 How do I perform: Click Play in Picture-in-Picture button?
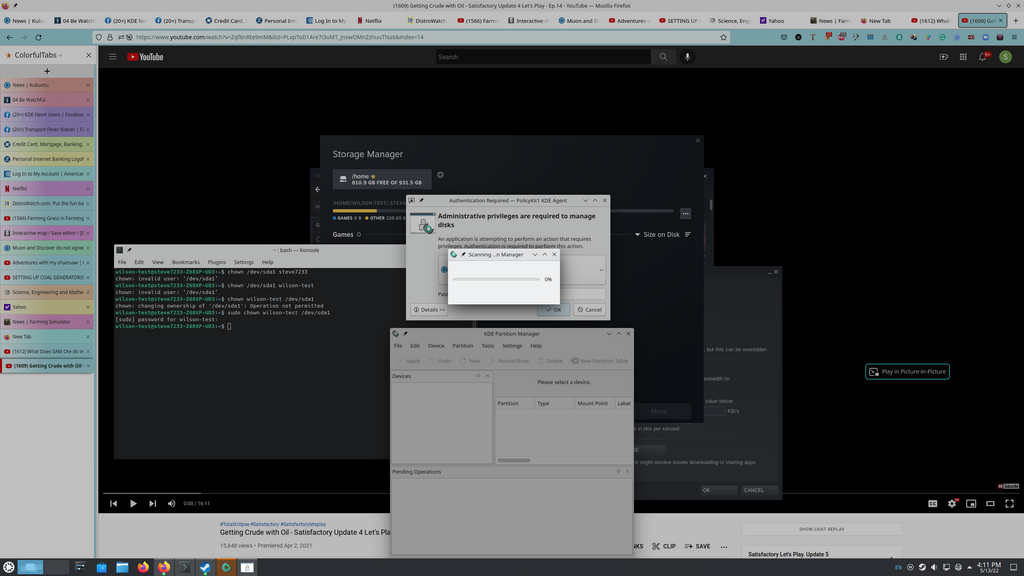coord(906,372)
